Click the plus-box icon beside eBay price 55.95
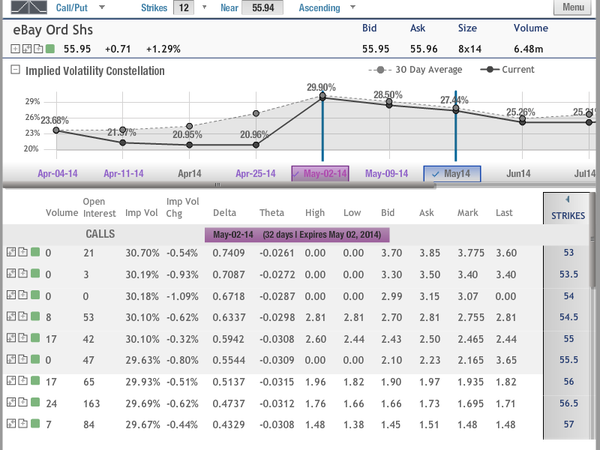 pos(15,49)
